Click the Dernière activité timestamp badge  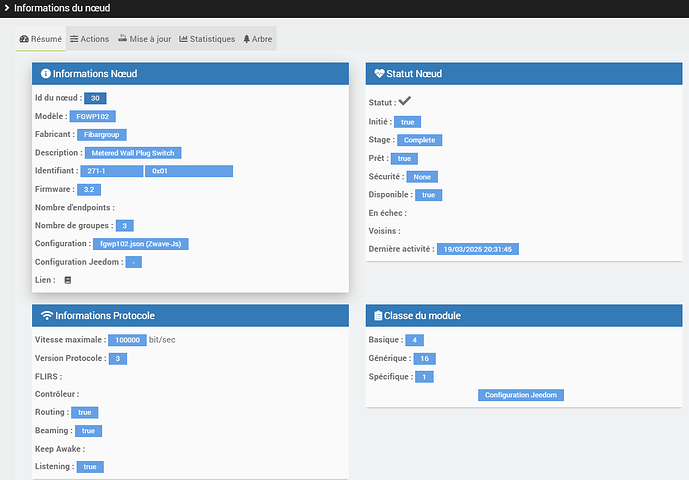(x=478, y=249)
